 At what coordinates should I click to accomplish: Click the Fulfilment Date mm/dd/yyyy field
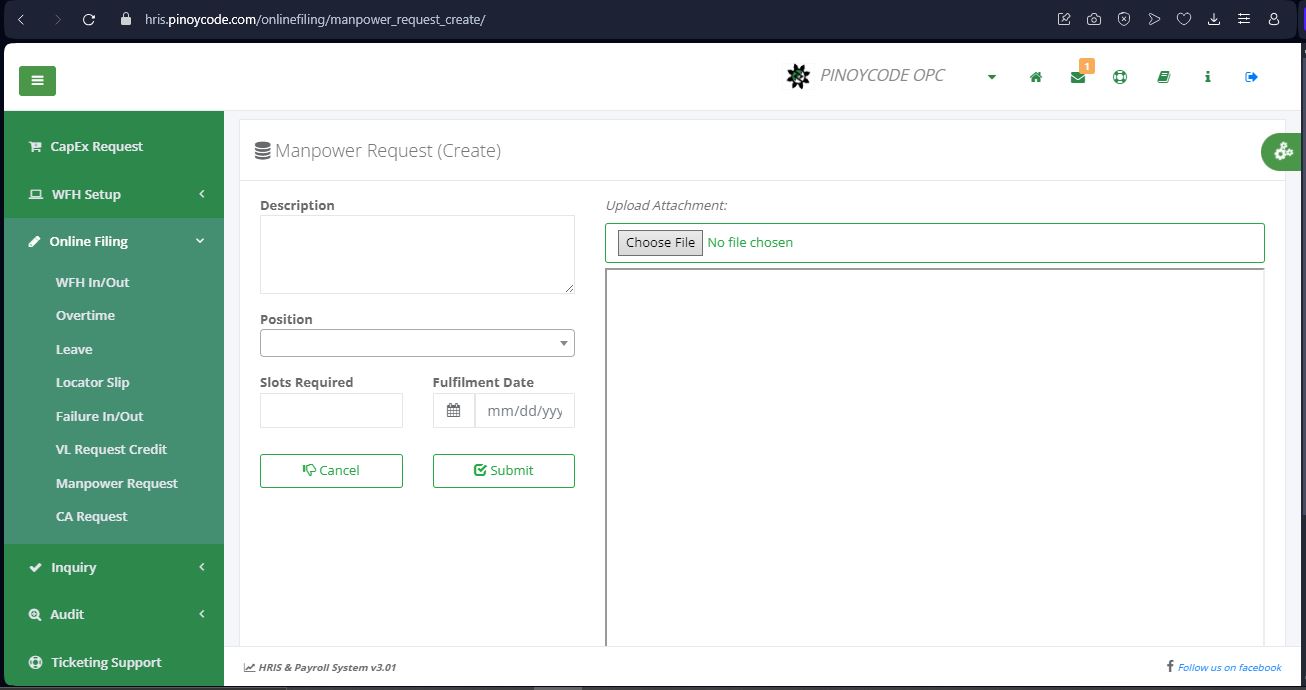pyautogui.click(x=524, y=410)
